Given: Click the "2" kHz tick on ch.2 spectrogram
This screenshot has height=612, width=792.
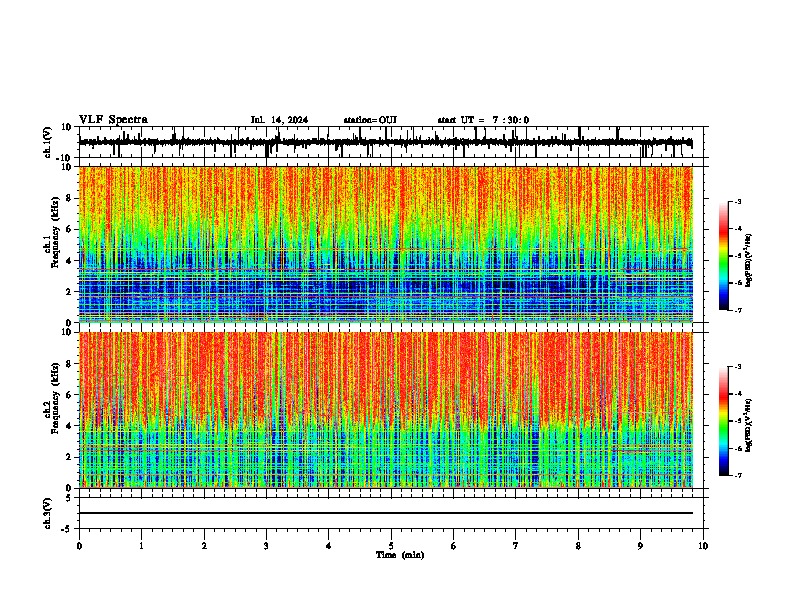Looking at the screenshot, I should click(x=70, y=457).
